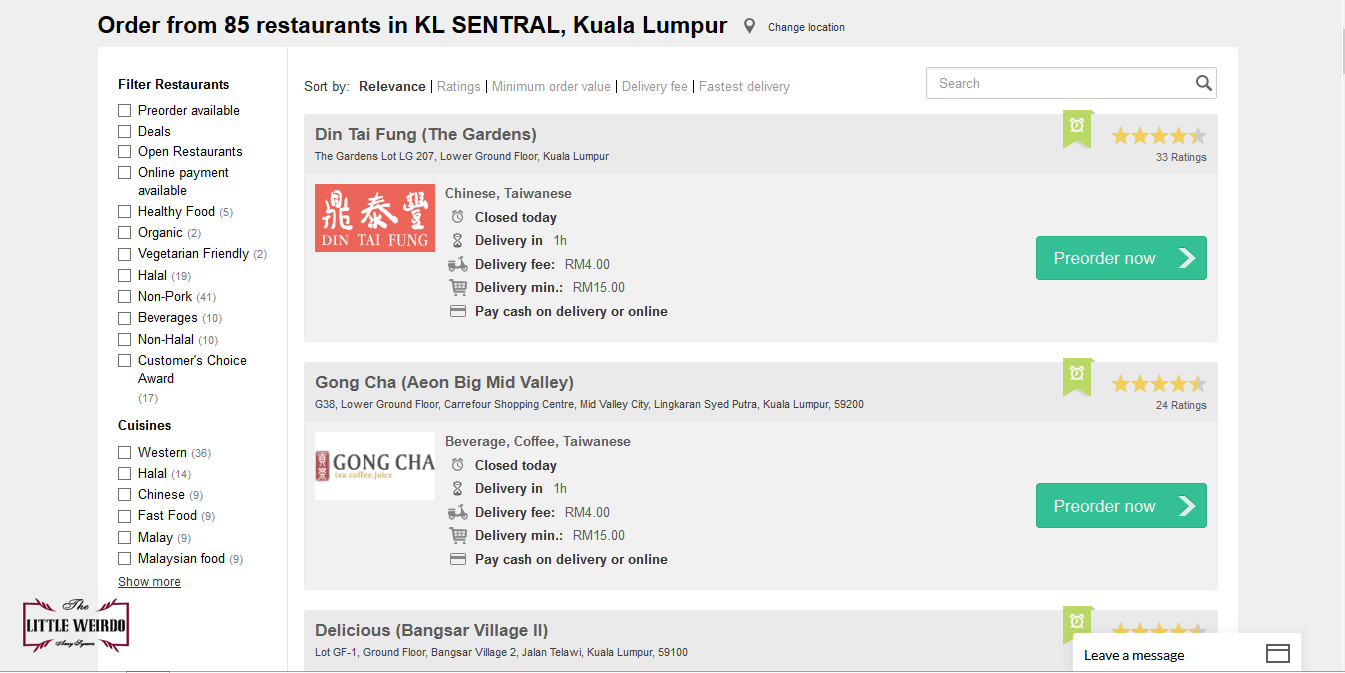Enable the Preorder available filter
This screenshot has width=1345, height=673.
point(125,111)
